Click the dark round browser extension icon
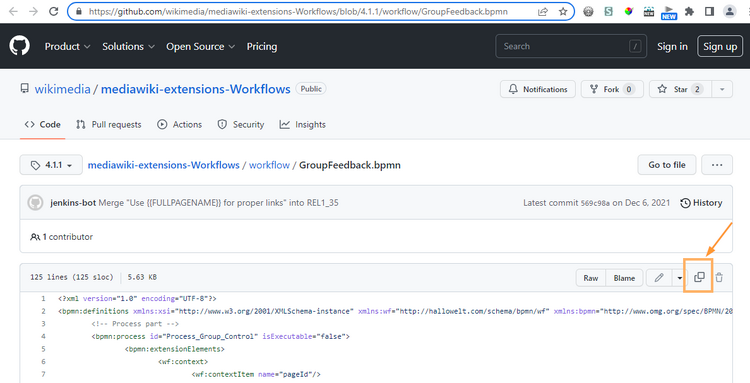 pos(588,11)
